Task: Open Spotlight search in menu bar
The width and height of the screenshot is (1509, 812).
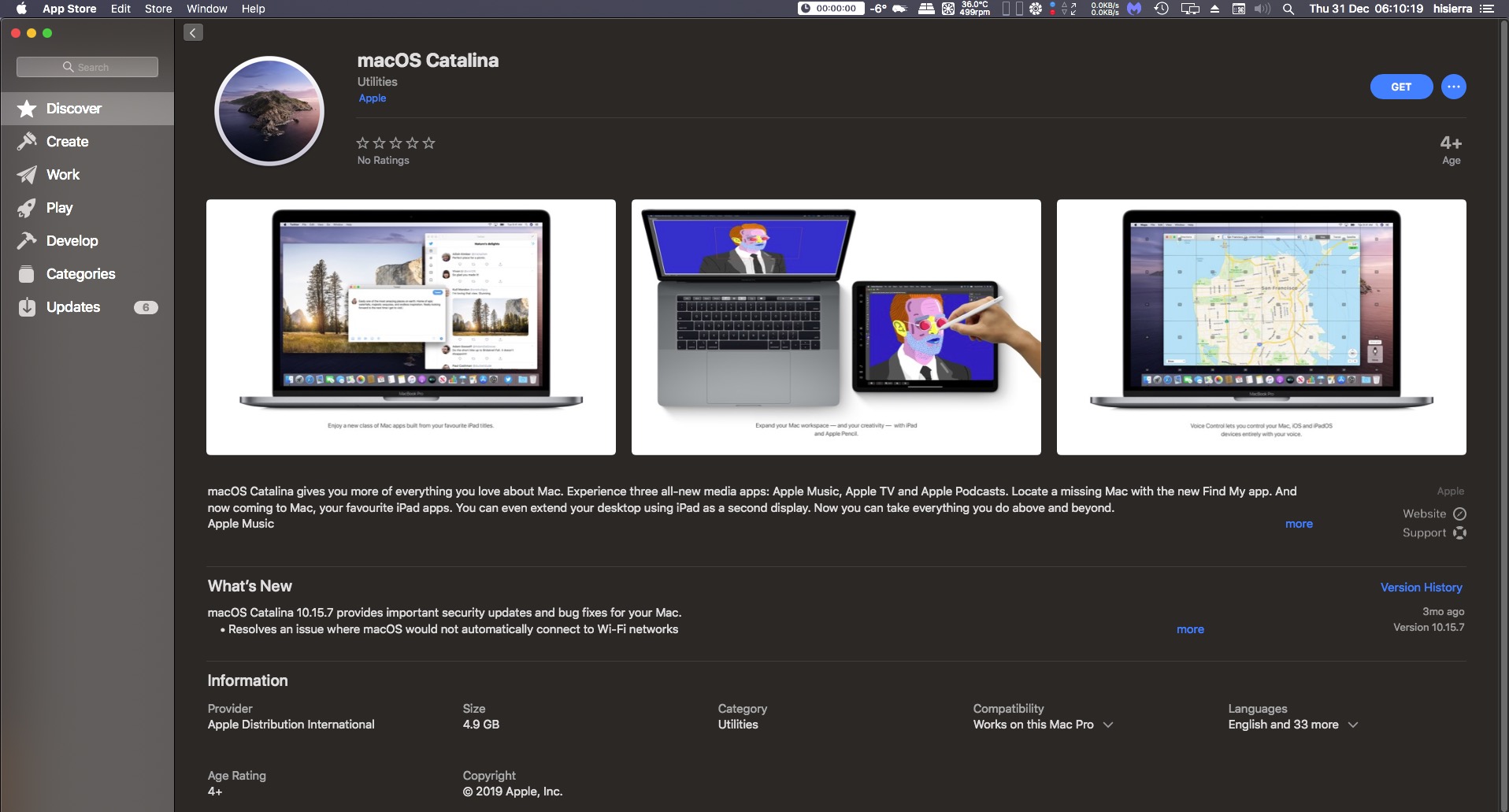Action: (x=1288, y=9)
